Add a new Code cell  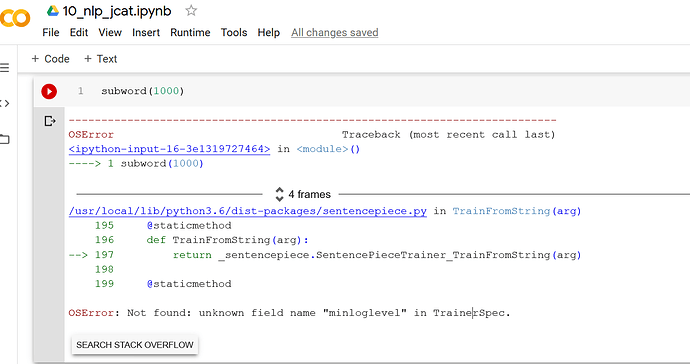51,59
